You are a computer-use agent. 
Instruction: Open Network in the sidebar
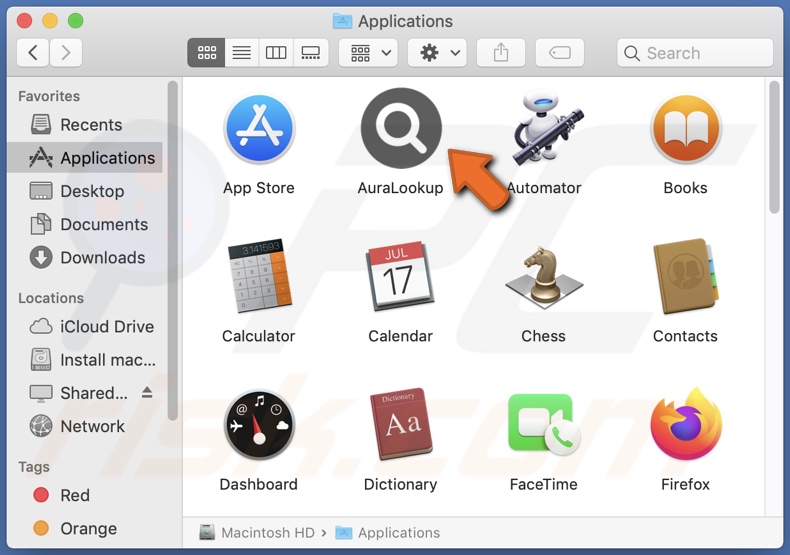85,426
